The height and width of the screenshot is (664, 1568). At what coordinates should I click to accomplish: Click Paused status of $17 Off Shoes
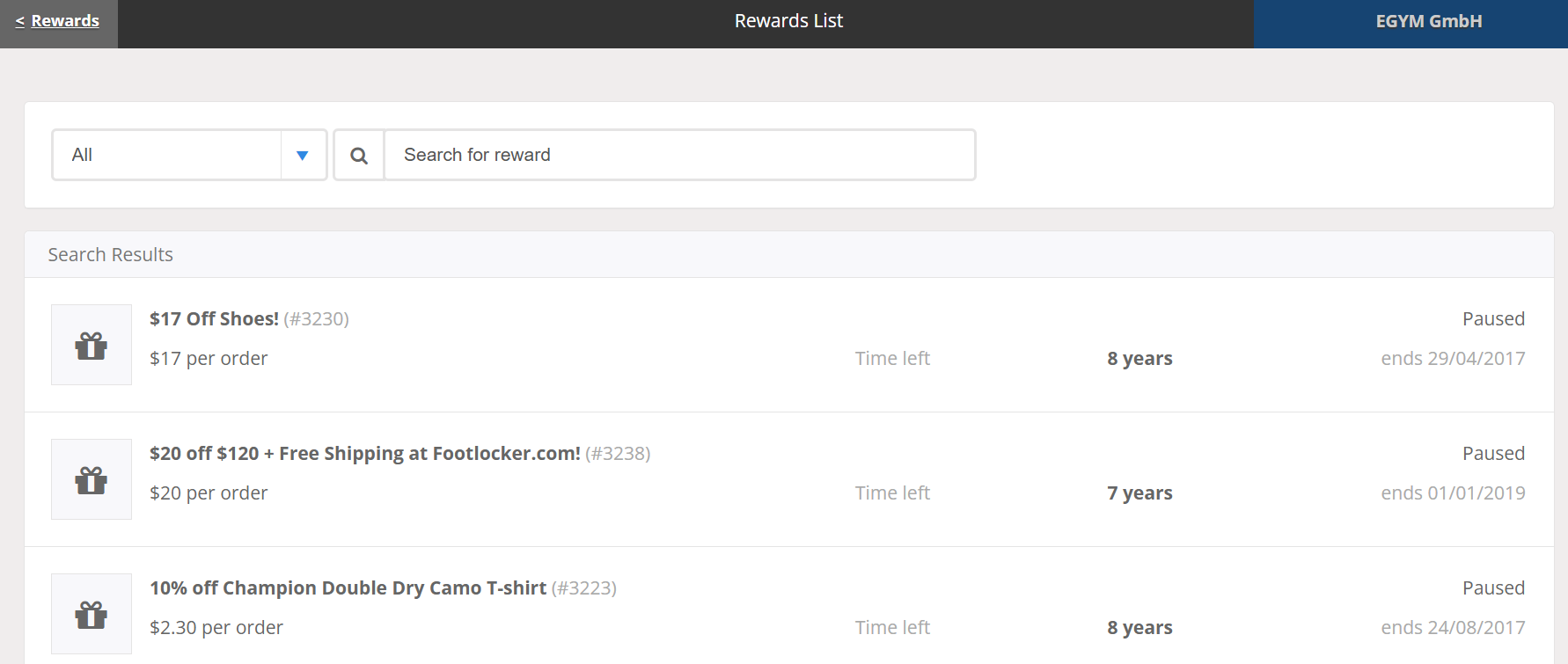pyautogui.click(x=1493, y=319)
